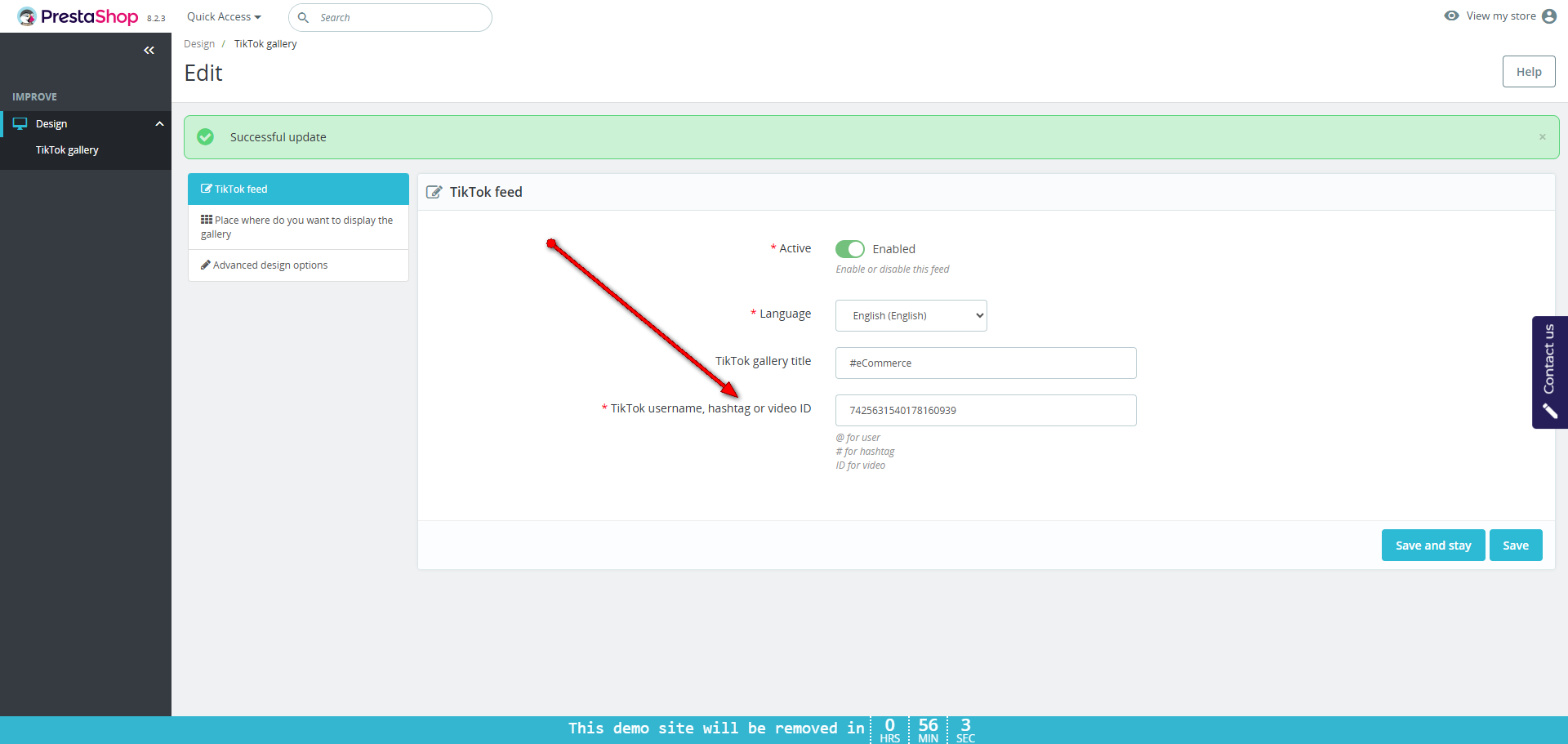
Task: Open the Language dropdown
Action: (911, 316)
